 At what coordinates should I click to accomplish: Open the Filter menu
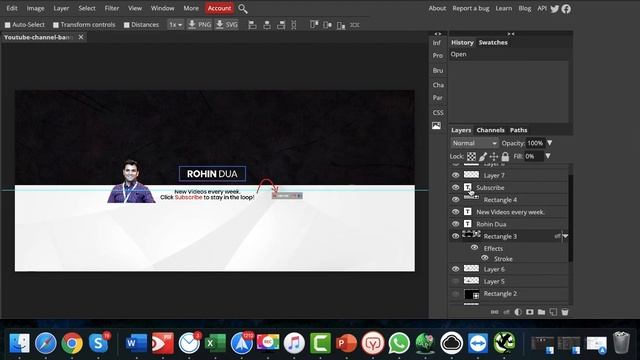point(112,8)
